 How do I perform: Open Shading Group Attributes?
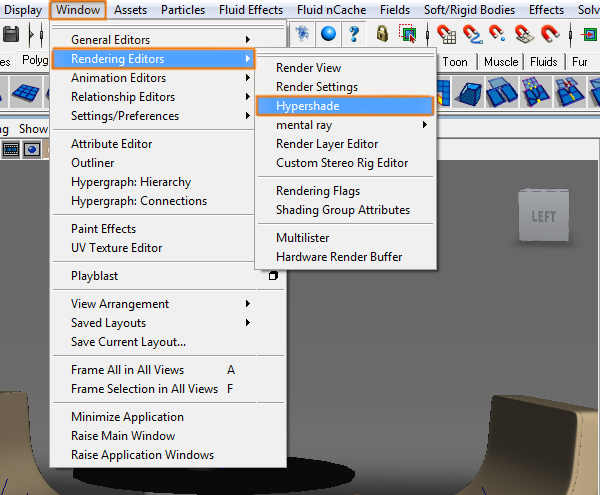click(x=343, y=210)
